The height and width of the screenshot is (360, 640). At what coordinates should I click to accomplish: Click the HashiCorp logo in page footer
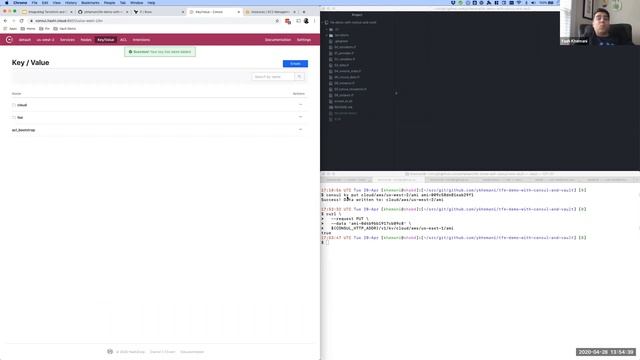(x=110, y=351)
